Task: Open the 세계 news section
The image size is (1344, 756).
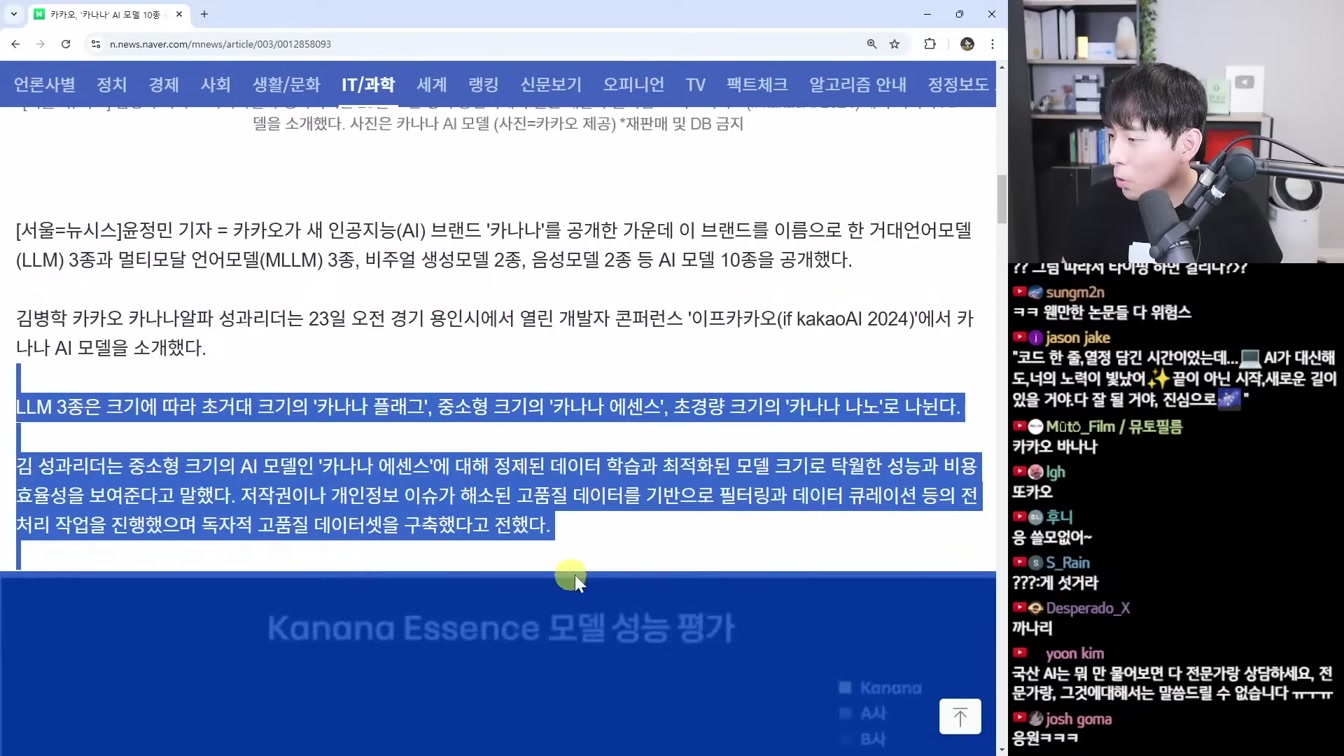Action: [x=432, y=85]
